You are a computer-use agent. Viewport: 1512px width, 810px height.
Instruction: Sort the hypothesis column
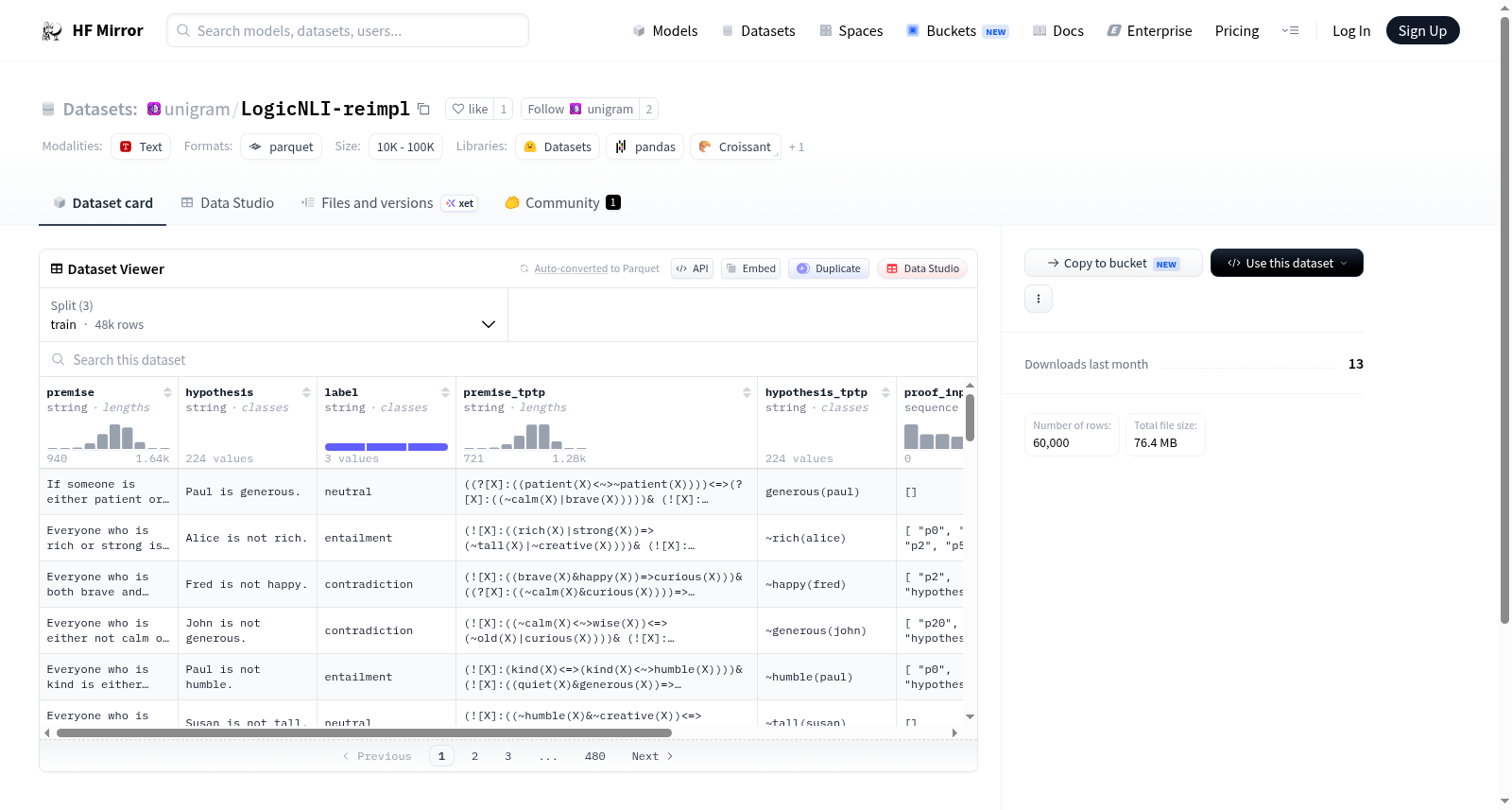(306, 392)
